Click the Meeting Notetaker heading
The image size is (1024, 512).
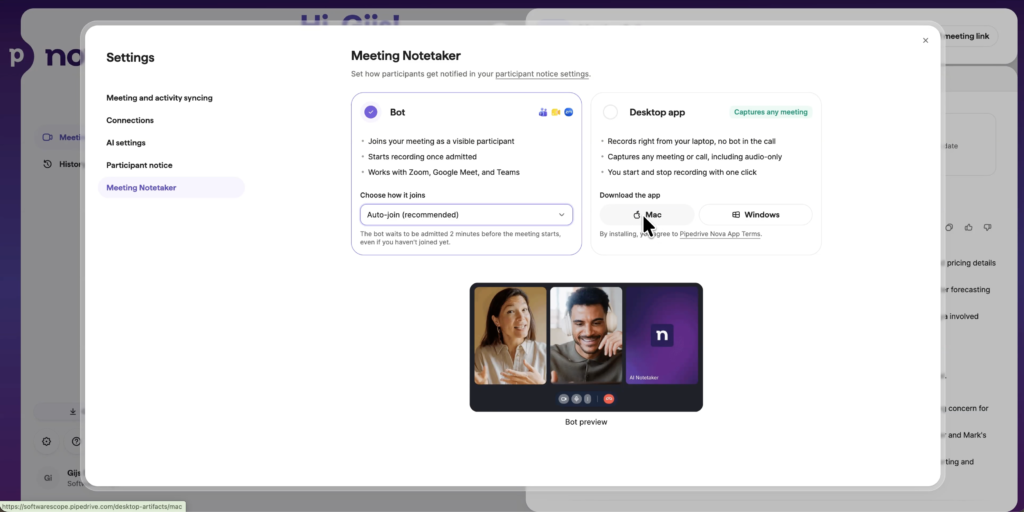(406, 56)
